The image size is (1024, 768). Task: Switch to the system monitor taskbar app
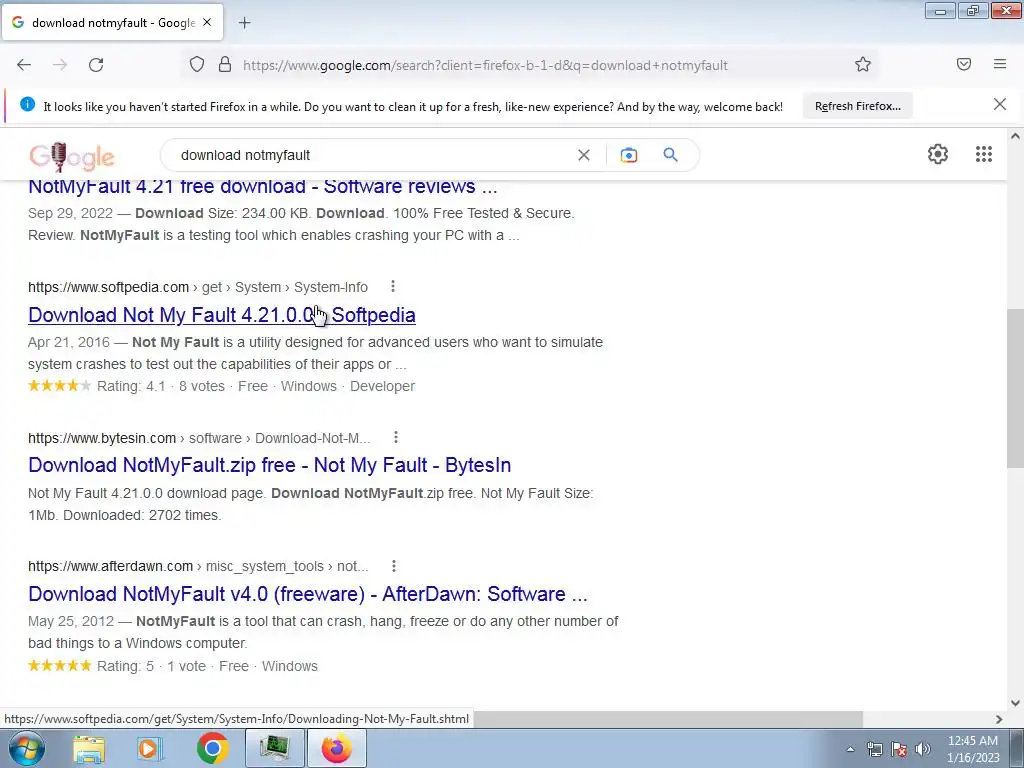click(274, 748)
